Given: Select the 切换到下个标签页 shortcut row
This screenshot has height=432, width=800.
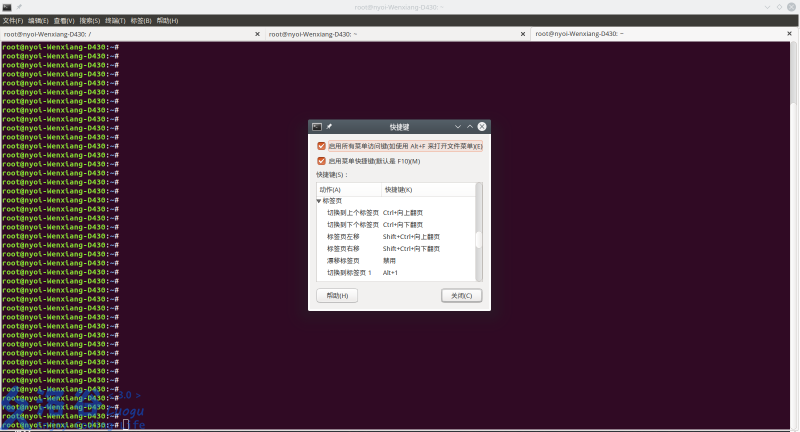Looking at the screenshot, I should coord(353,225).
